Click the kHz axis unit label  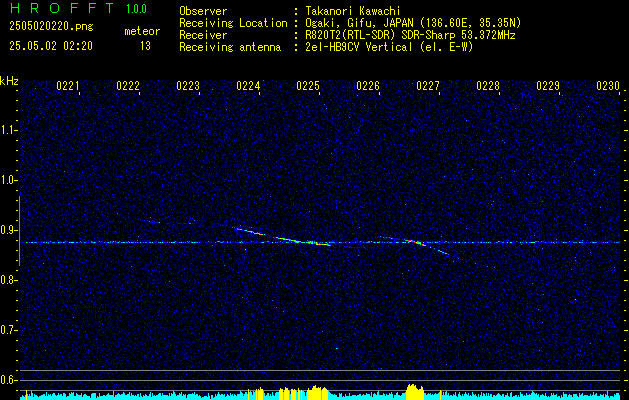[9, 81]
